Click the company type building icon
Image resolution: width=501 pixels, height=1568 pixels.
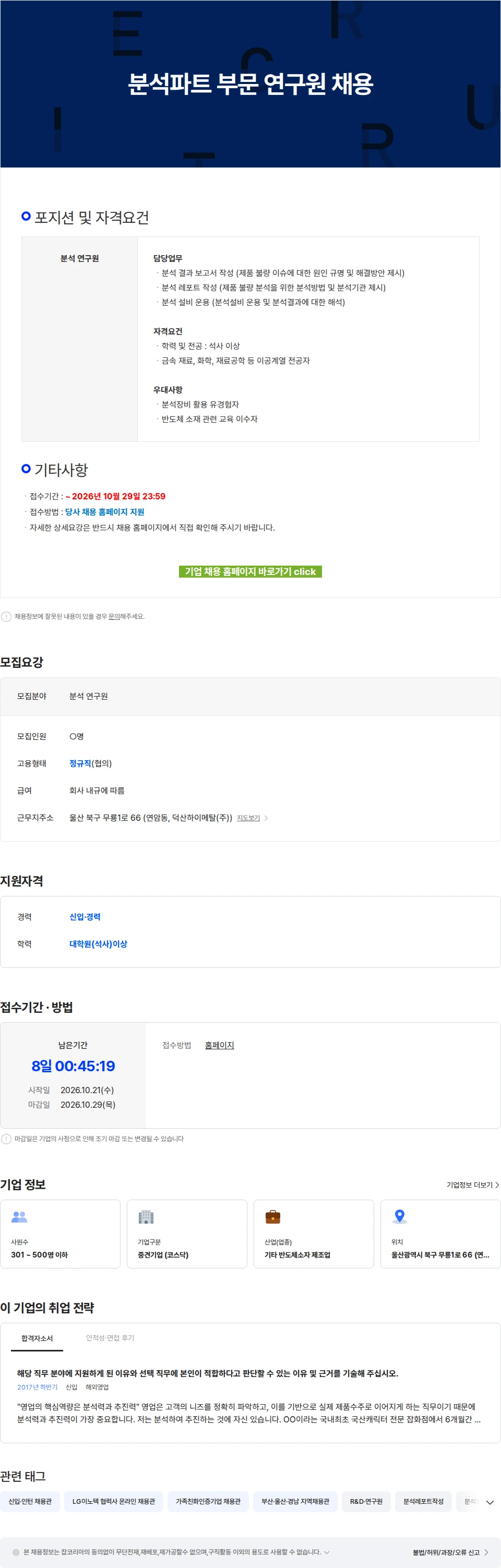146,1217
